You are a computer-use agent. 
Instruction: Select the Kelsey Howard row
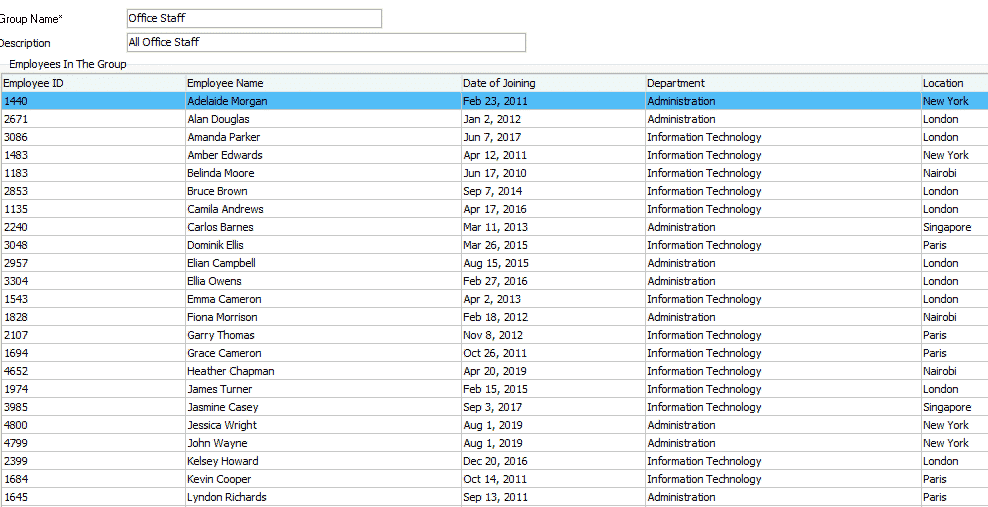pyautogui.click(x=495, y=461)
